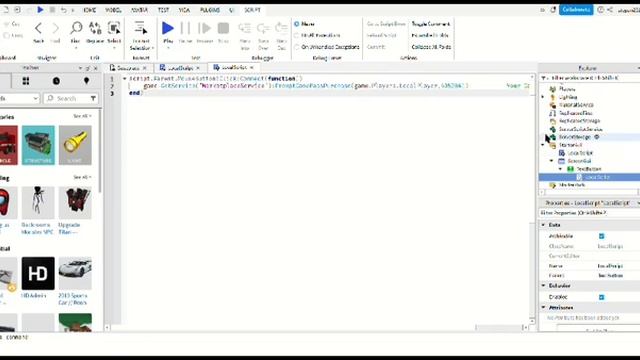Image resolution: width=640 pixels, height=360 pixels.
Task: Click the Collaborate button
Action: click(x=576, y=9)
